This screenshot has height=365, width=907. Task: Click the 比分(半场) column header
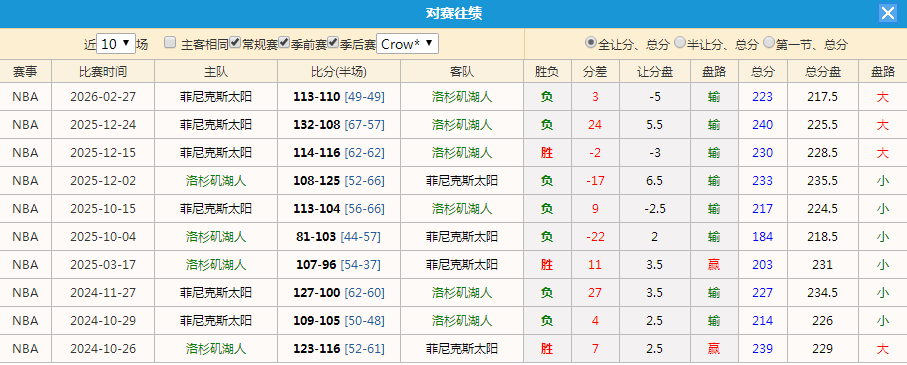(339, 72)
